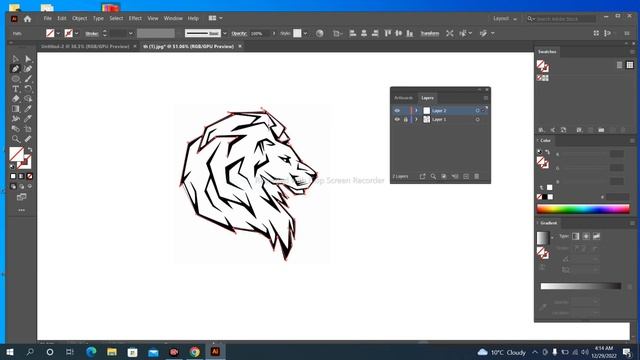
Task: Switch to Untitled-2 document tab
Action: [85, 47]
